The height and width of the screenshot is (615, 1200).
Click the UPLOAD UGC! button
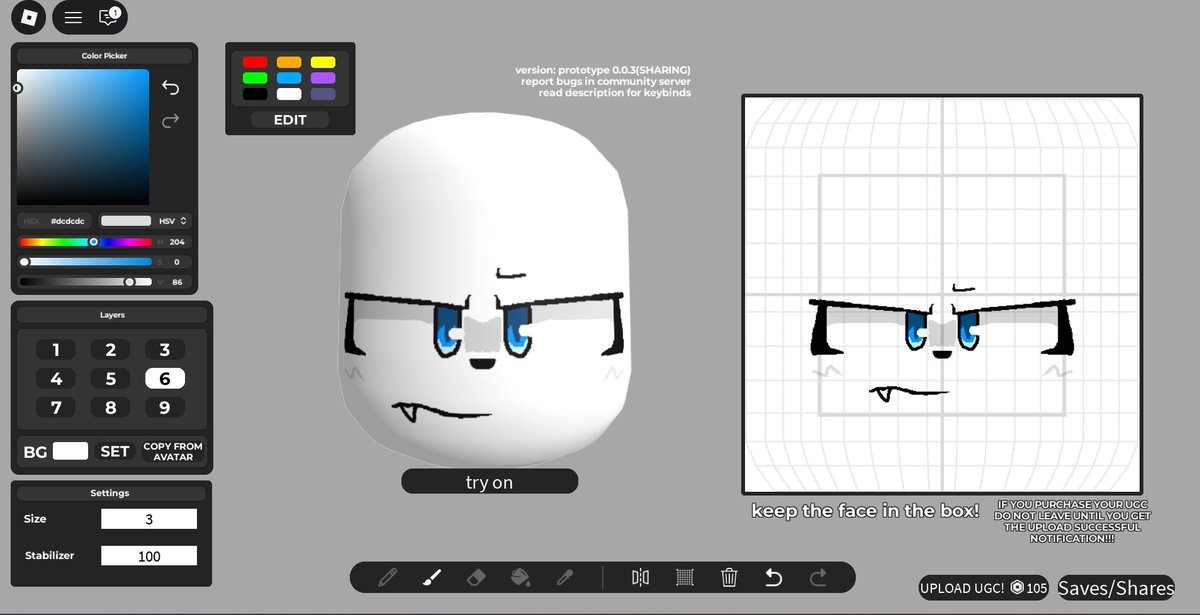point(985,588)
